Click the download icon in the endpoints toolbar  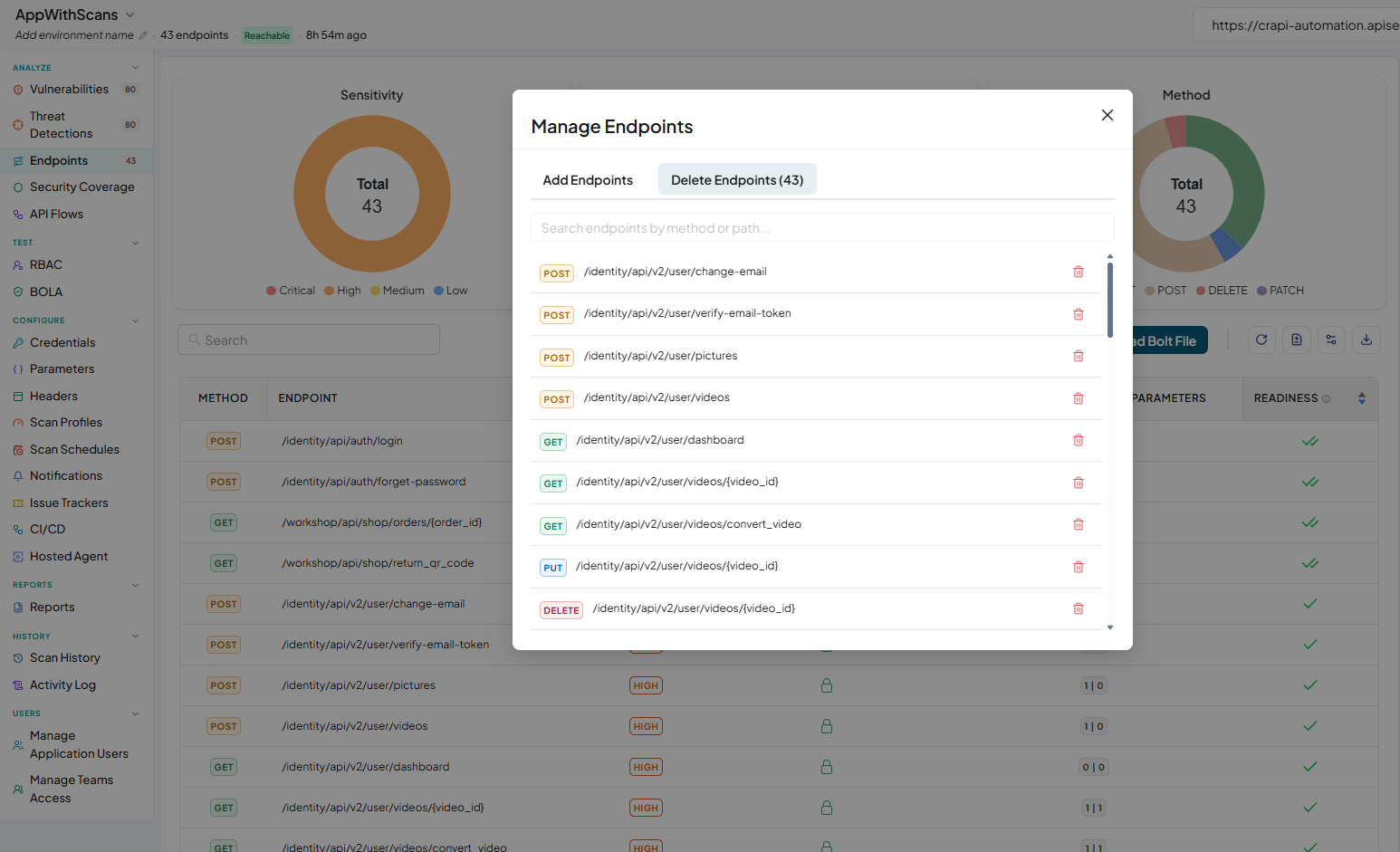[1366, 340]
